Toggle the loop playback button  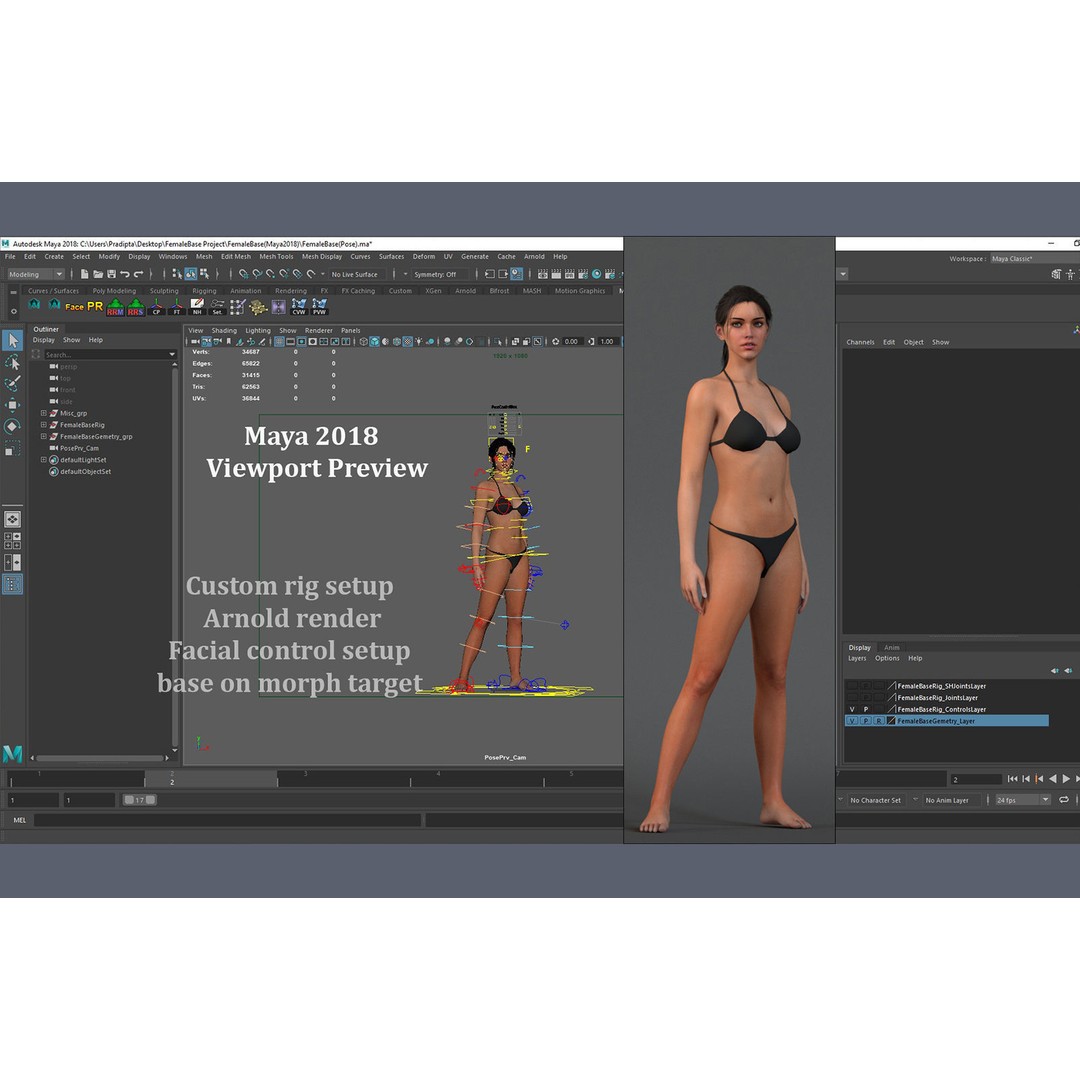pos(1063,800)
